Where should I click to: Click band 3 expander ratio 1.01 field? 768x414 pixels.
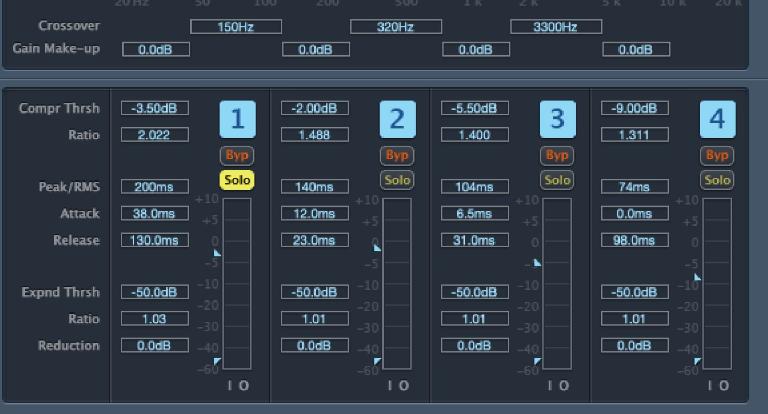[x=475, y=319]
